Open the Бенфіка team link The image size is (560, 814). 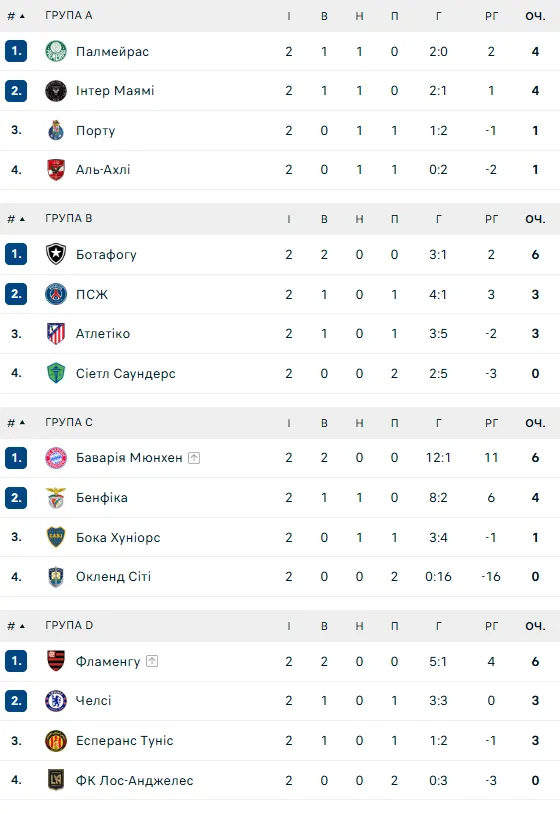(x=102, y=498)
